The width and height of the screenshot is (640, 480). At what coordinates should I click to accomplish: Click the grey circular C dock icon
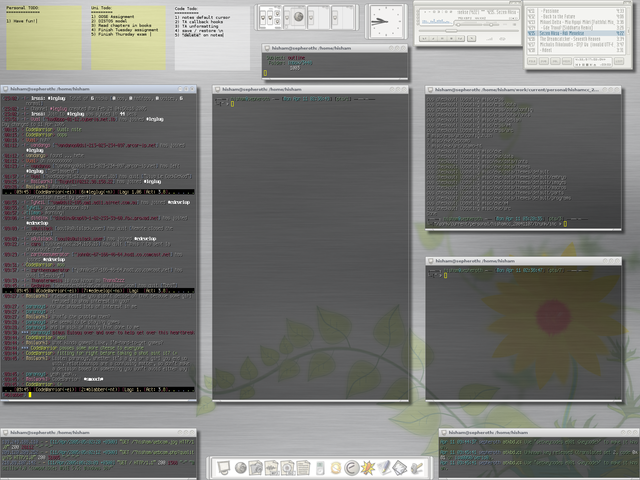[351, 467]
